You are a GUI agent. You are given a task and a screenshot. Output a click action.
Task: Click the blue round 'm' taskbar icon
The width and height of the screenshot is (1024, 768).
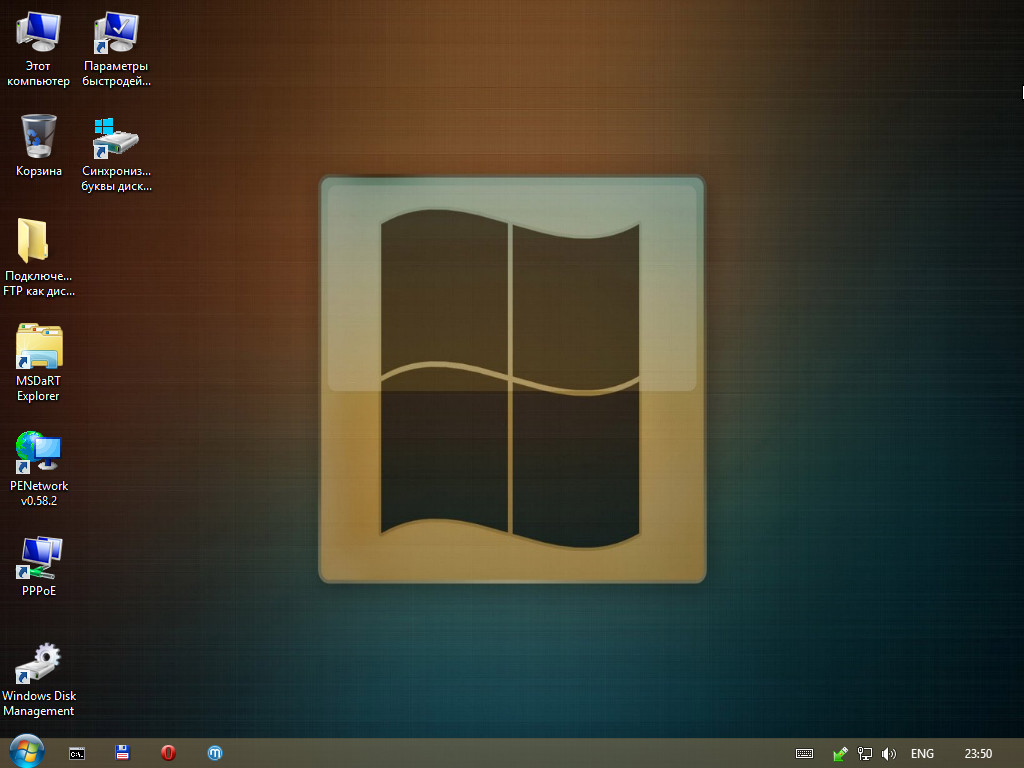pyautogui.click(x=214, y=753)
